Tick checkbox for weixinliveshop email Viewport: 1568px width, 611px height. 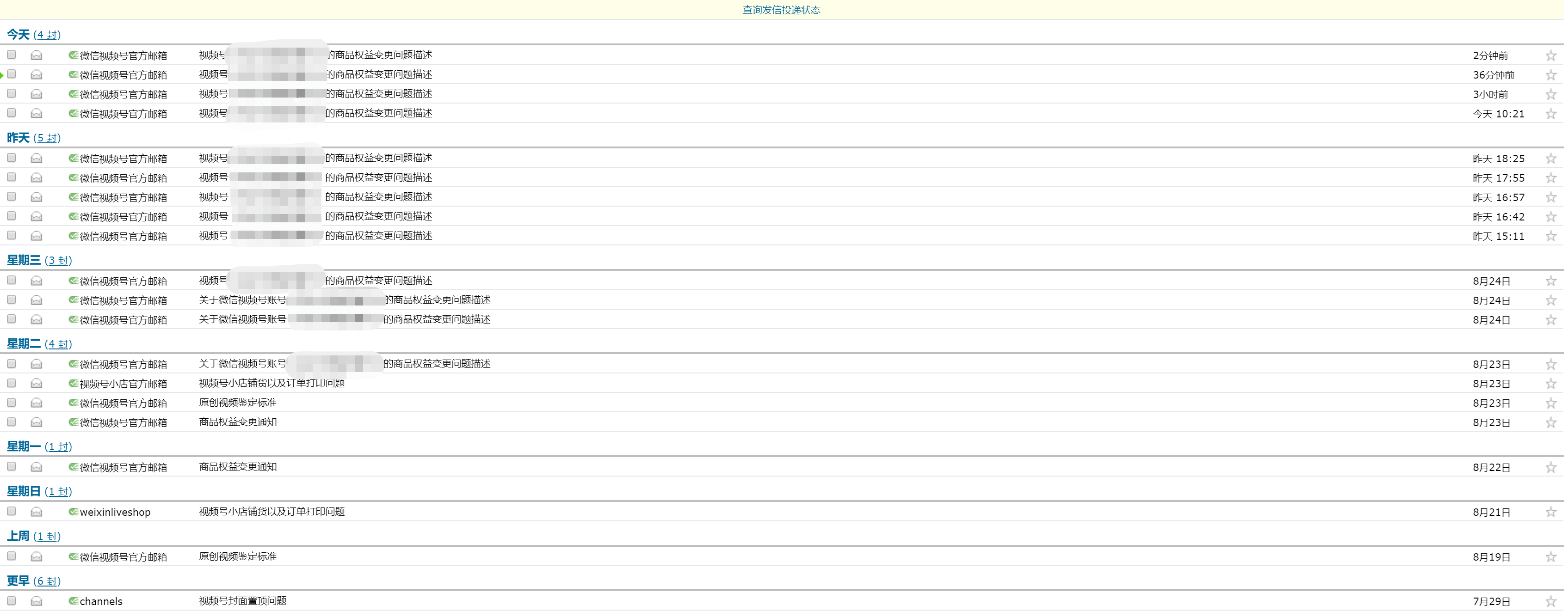click(x=12, y=513)
